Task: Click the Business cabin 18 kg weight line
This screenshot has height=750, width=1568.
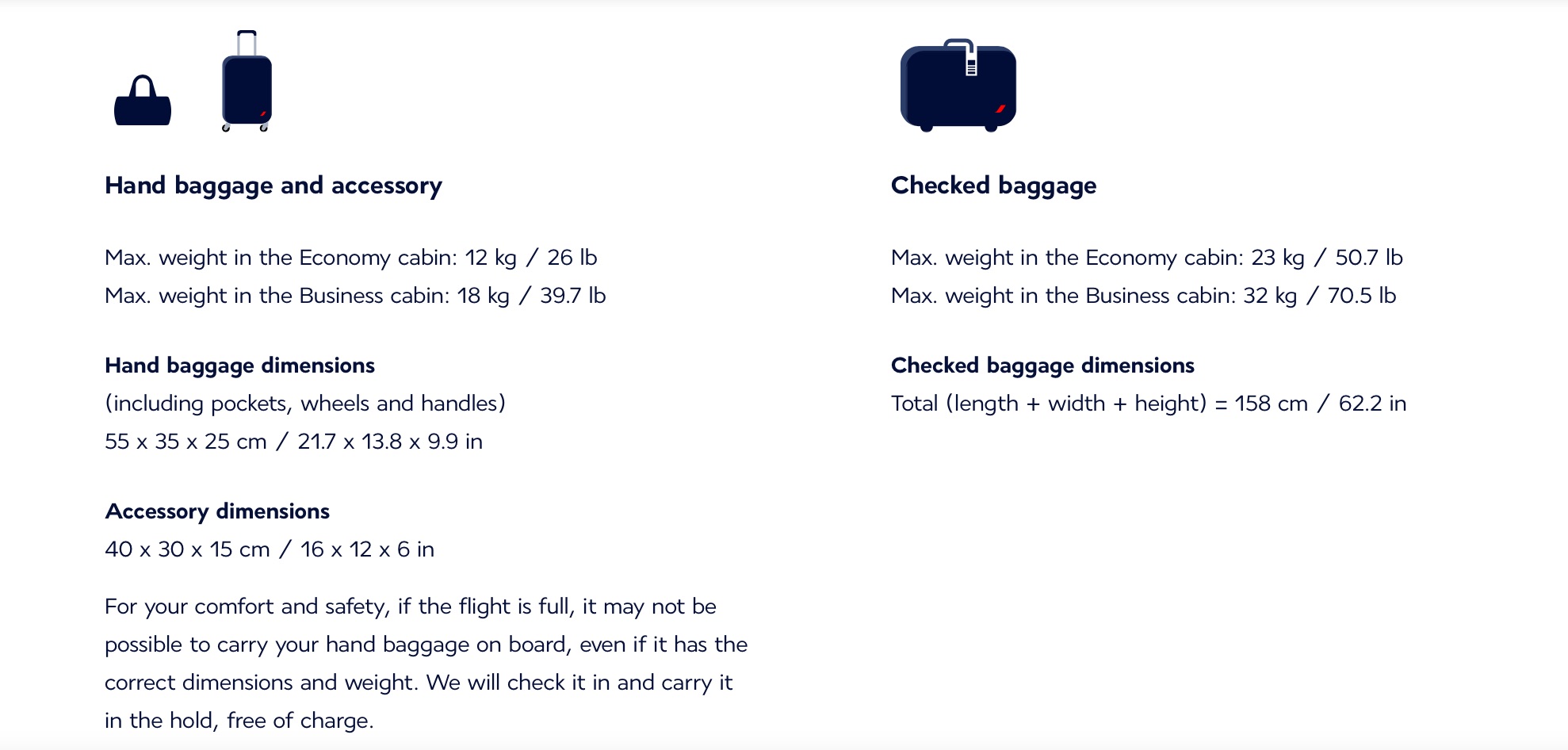Action: (x=355, y=296)
